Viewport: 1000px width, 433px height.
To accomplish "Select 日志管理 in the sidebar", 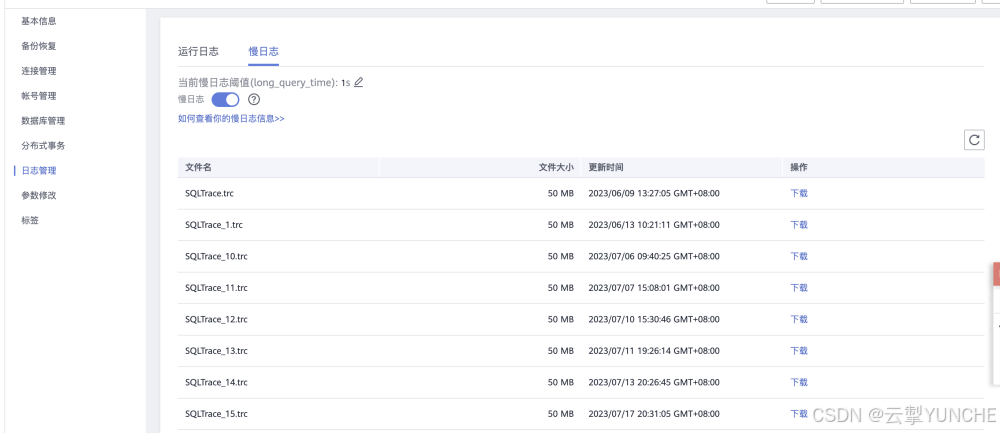I will (x=39, y=170).
